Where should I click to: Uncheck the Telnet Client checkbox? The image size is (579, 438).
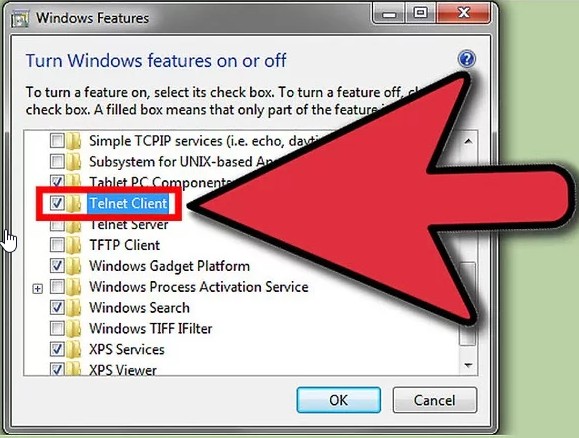tap(57, 203)
